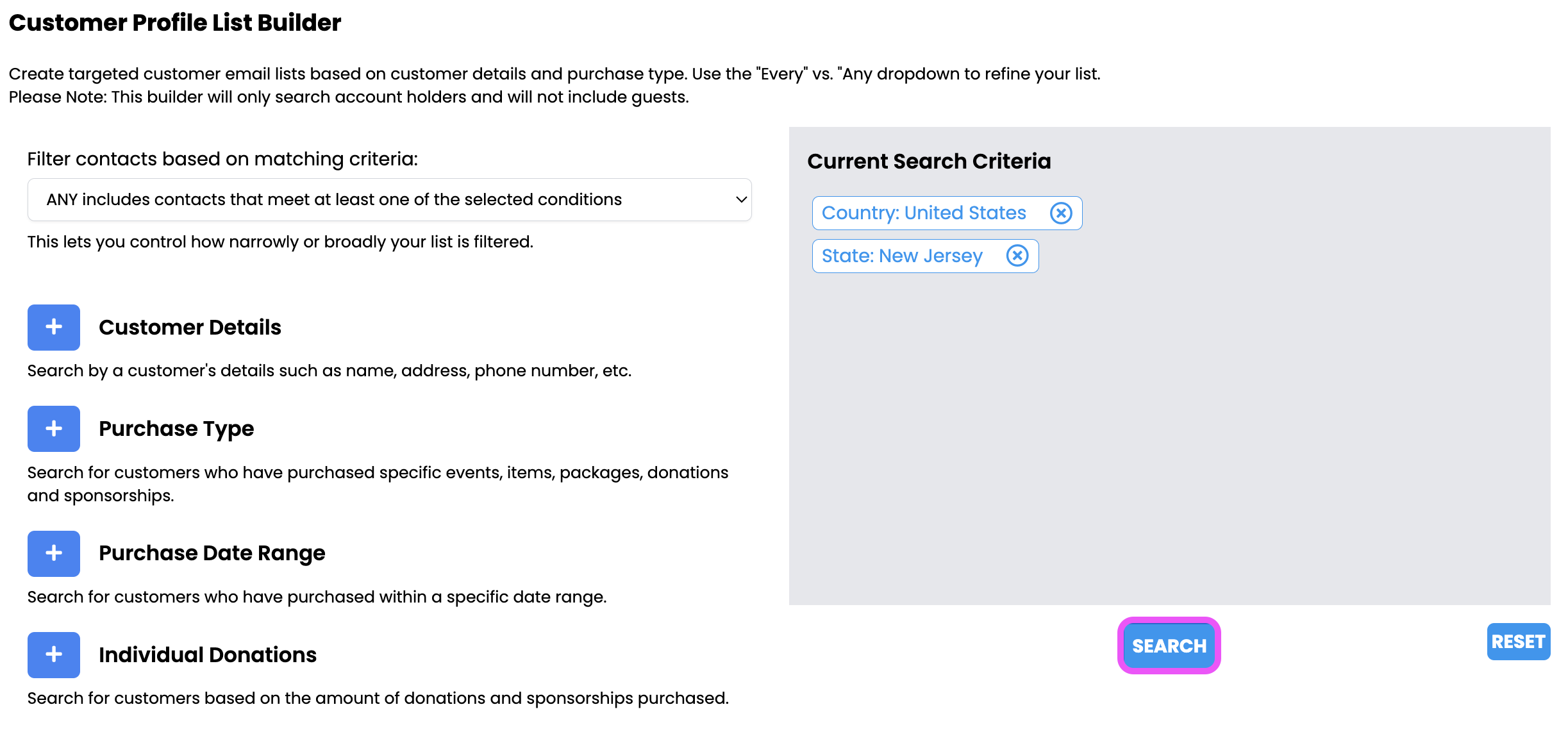
Task: Click the Filter contacts label text
Action: pos(222,158)
